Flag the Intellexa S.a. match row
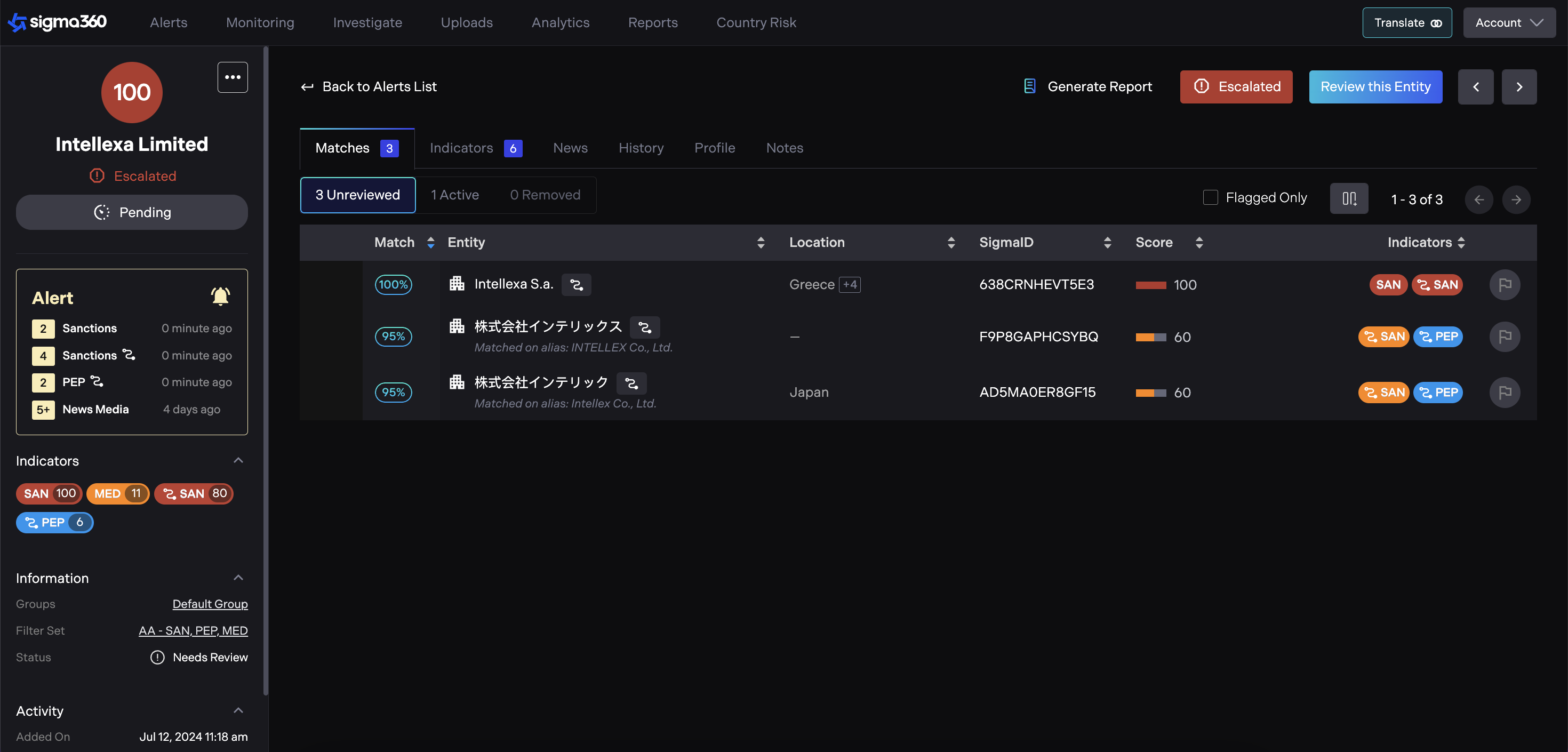The width and height of the screenshot is (1568, 752). [1505, 285]
